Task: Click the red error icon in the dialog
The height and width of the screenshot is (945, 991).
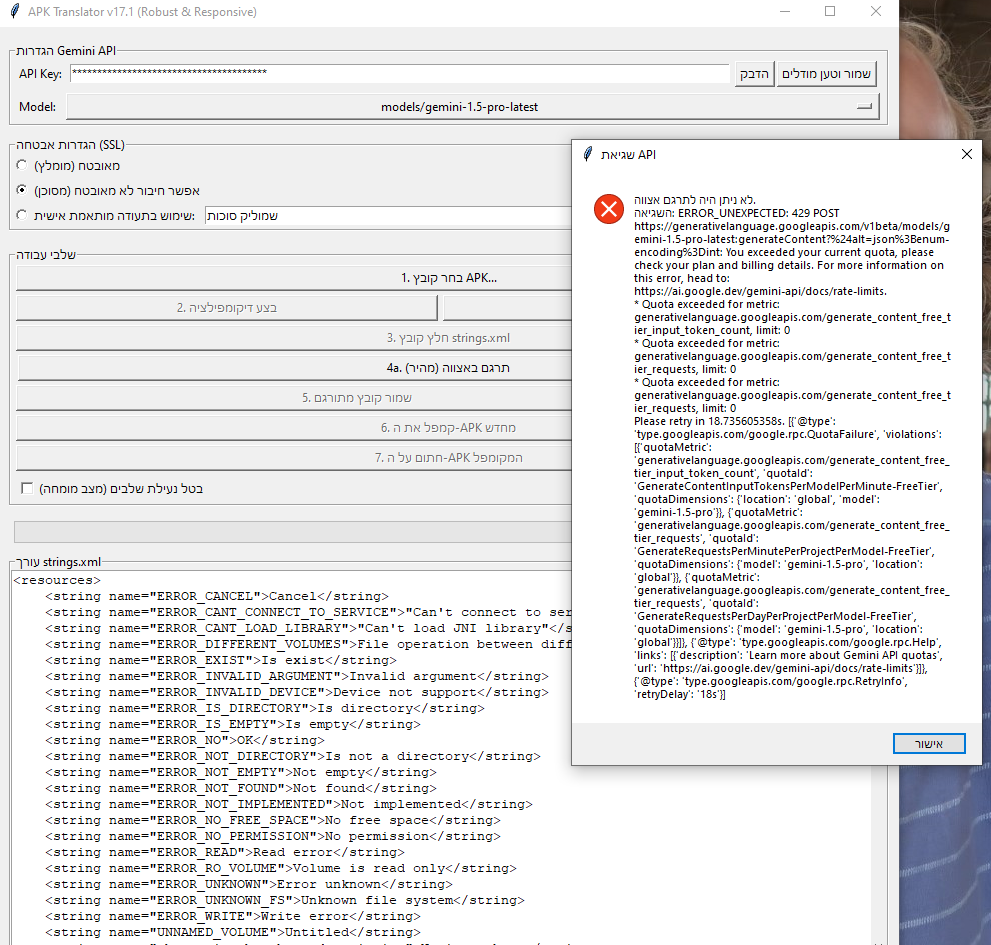Action: click(608, 209)
